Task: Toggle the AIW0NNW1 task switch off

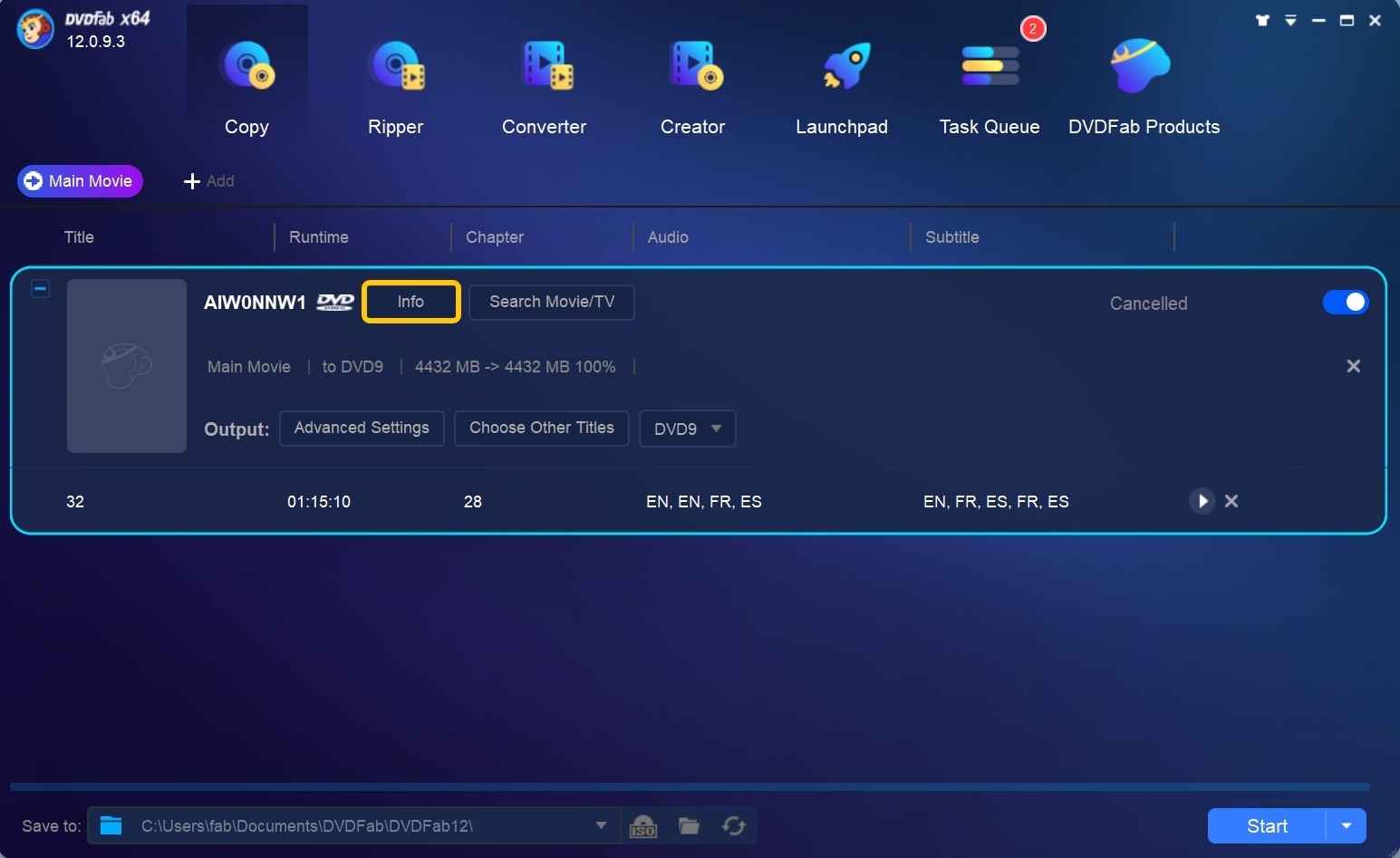Action: pos(1346,303)
